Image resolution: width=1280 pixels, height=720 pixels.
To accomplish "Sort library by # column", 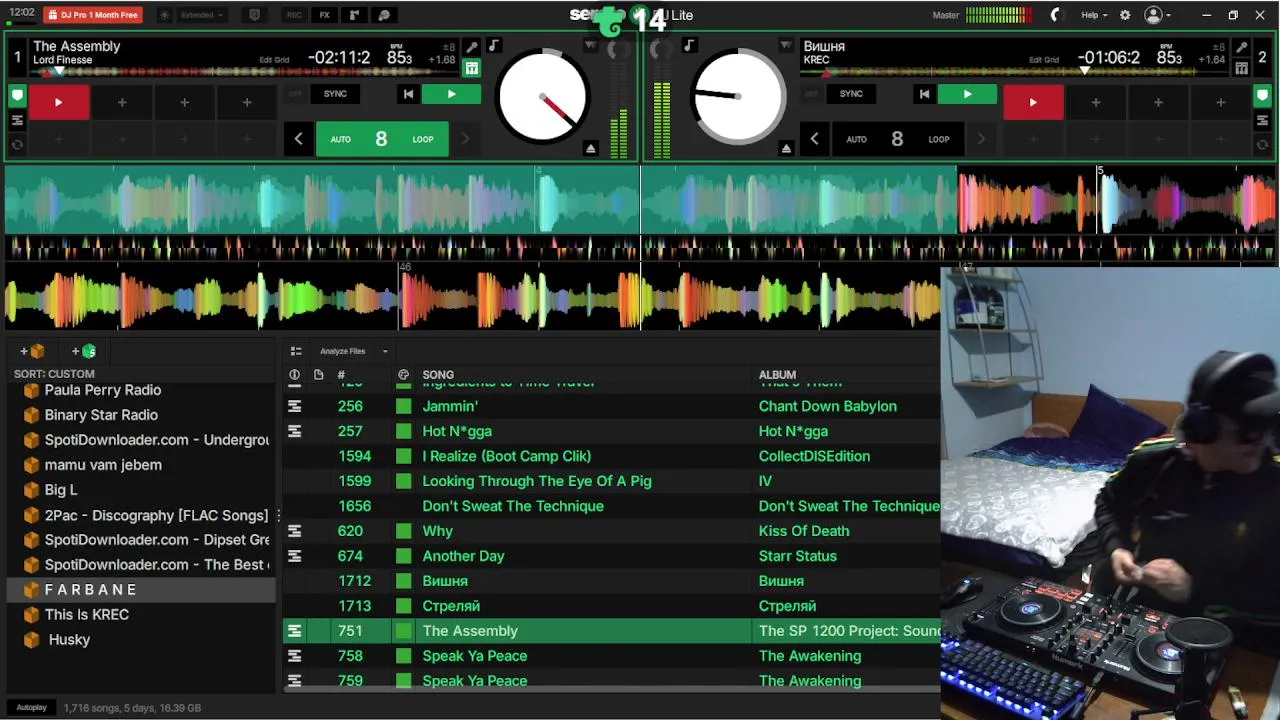I will (341, 375).
